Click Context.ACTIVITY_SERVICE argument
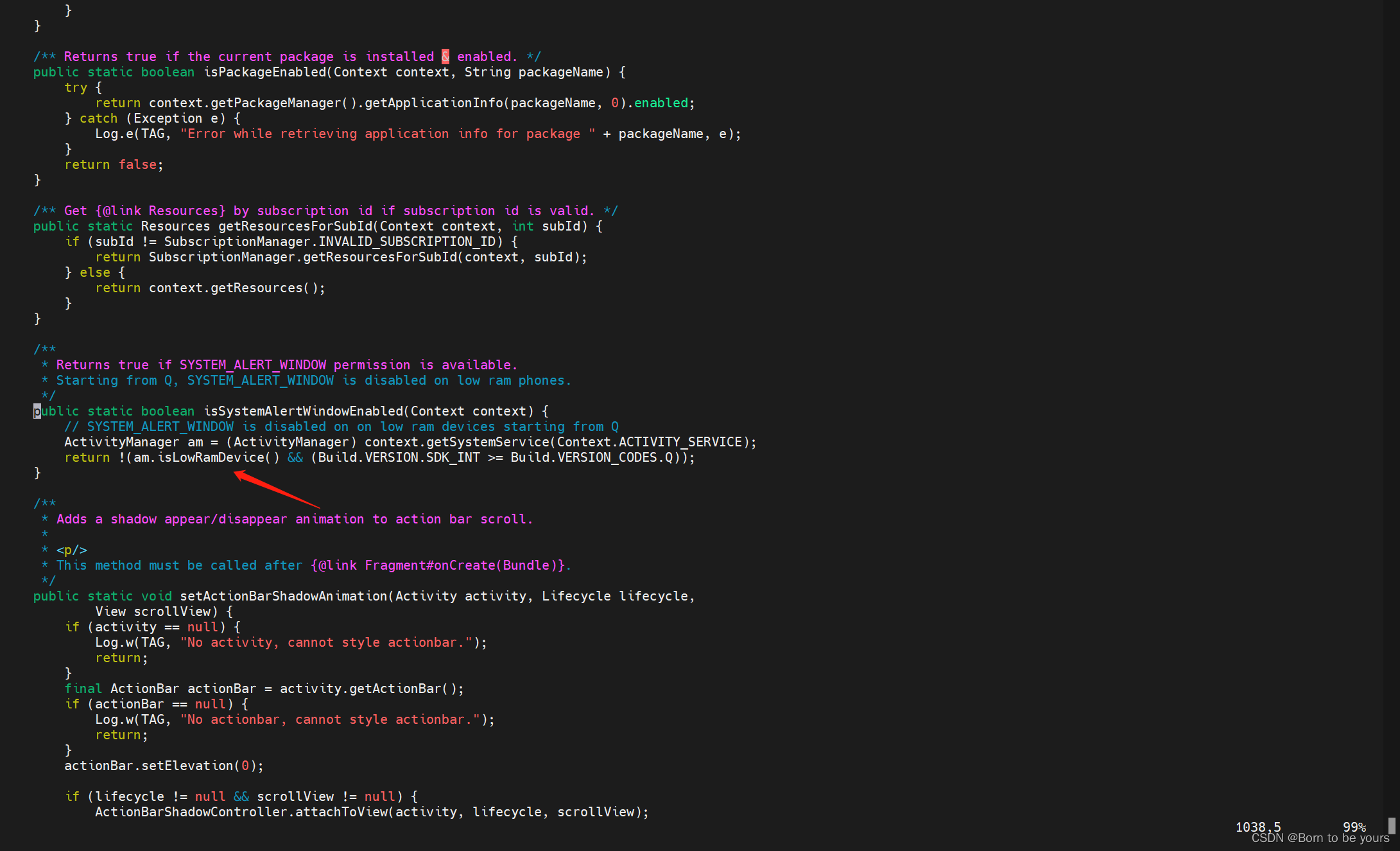The width and height of the screenshot is (1400, 851). pos(648,442)
